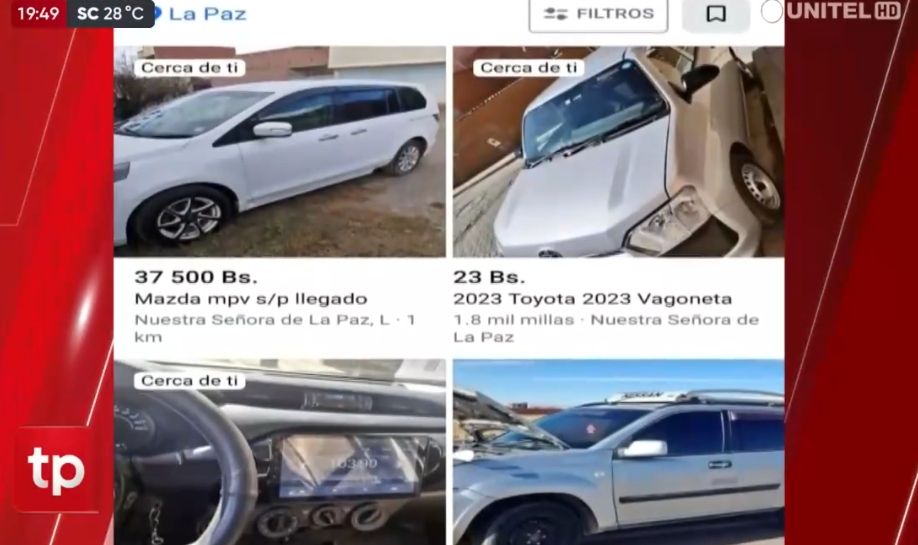Open listing titled Mazda mpv s/p llegado
The image size is (918, 545).
251,299
